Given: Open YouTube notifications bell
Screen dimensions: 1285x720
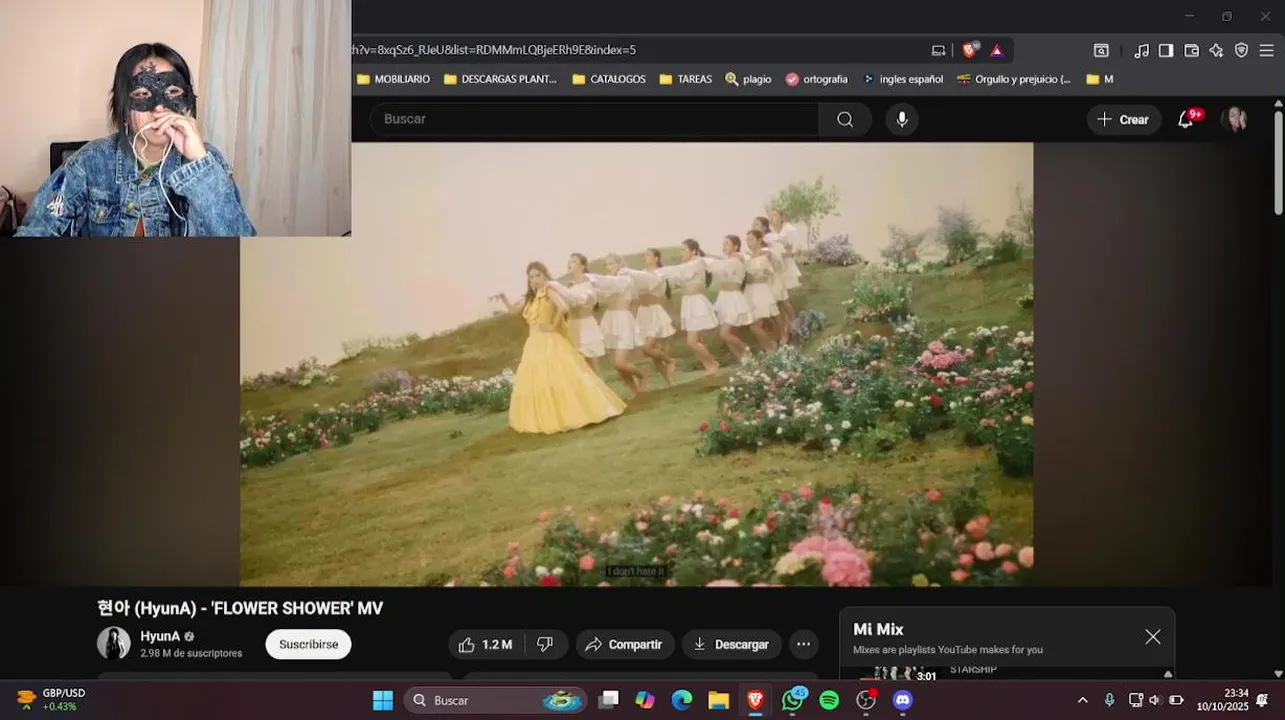Looking at the screenshot, I should click(x=1186, y=119).
